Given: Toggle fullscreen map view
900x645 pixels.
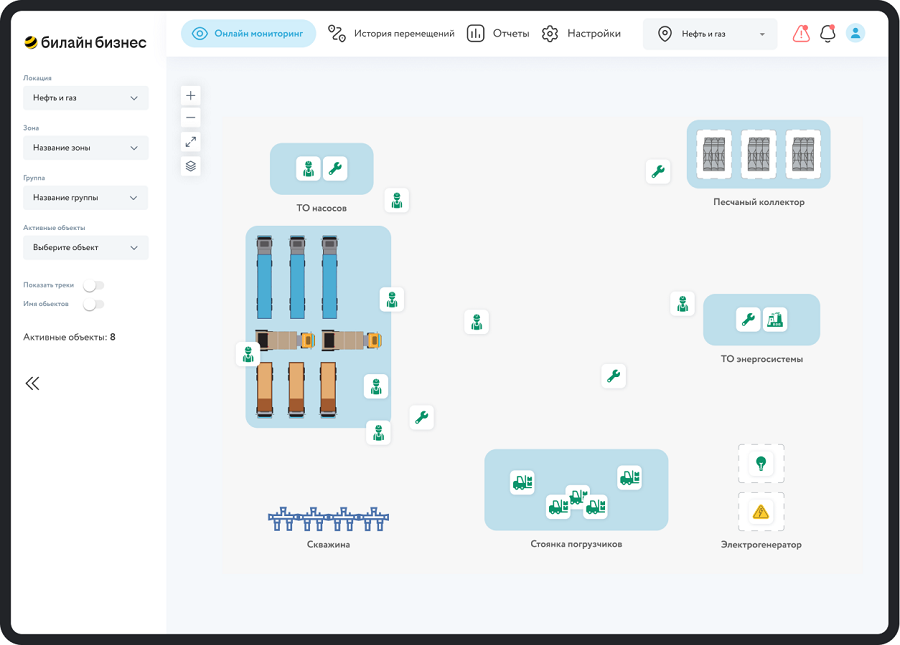Looking at the screenshot, I should coord(191,142).
